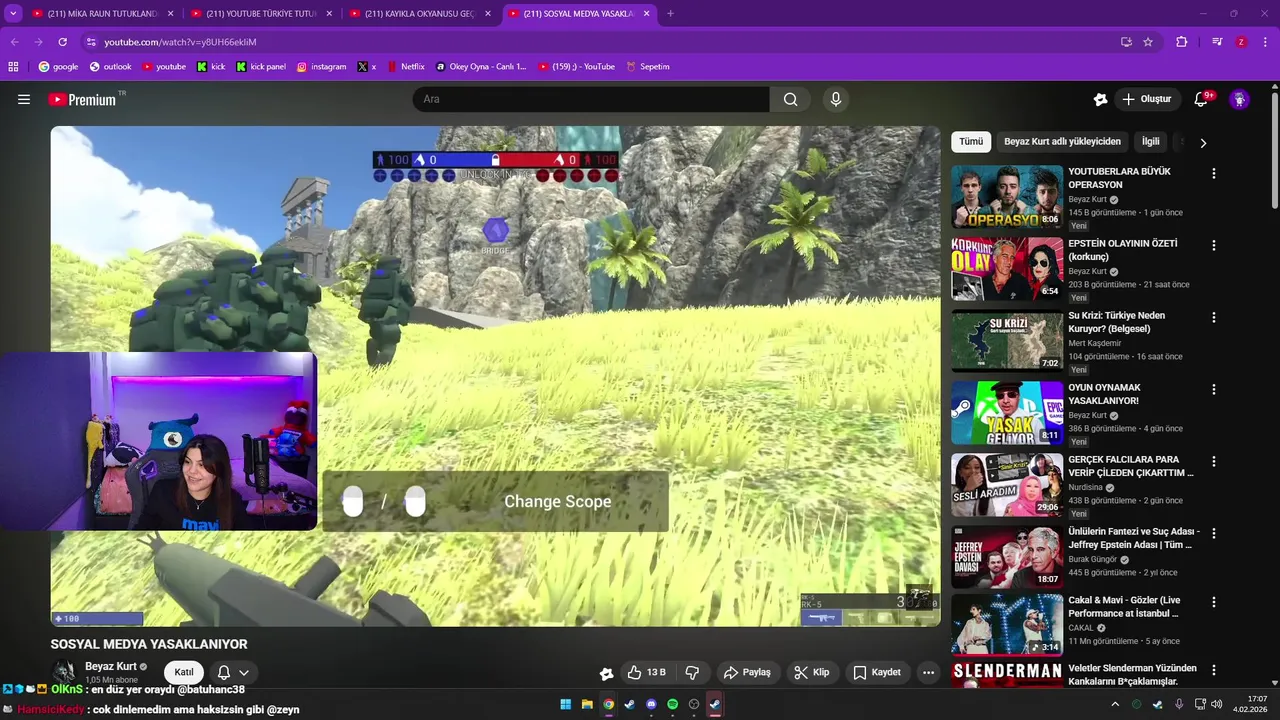Show more filter chips with right arrow
Viewport: 1280px width, 720px height.
tap(1203, 143)
